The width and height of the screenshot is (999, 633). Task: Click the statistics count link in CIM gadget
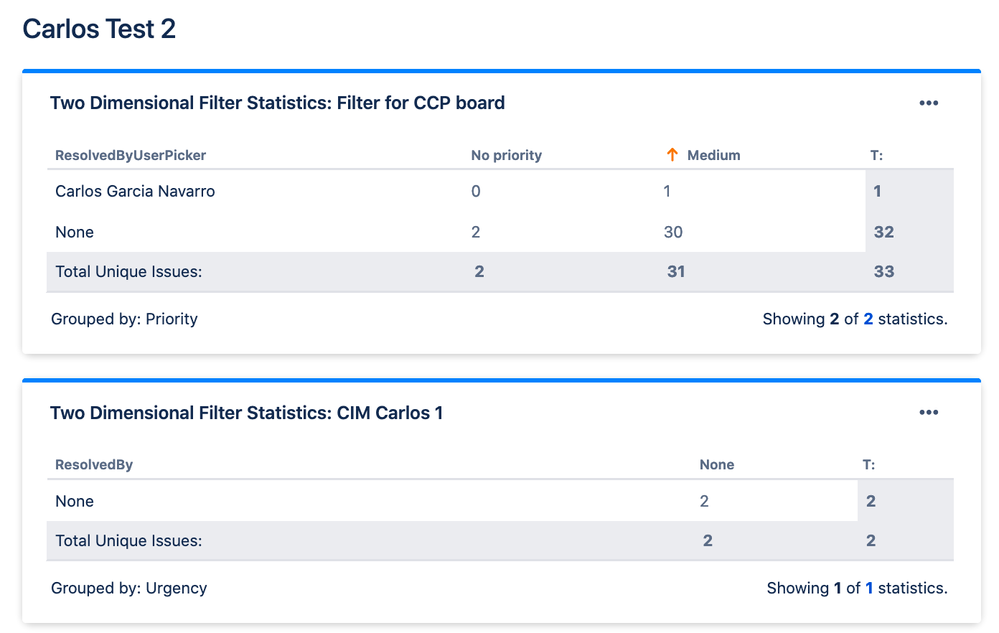869,588
